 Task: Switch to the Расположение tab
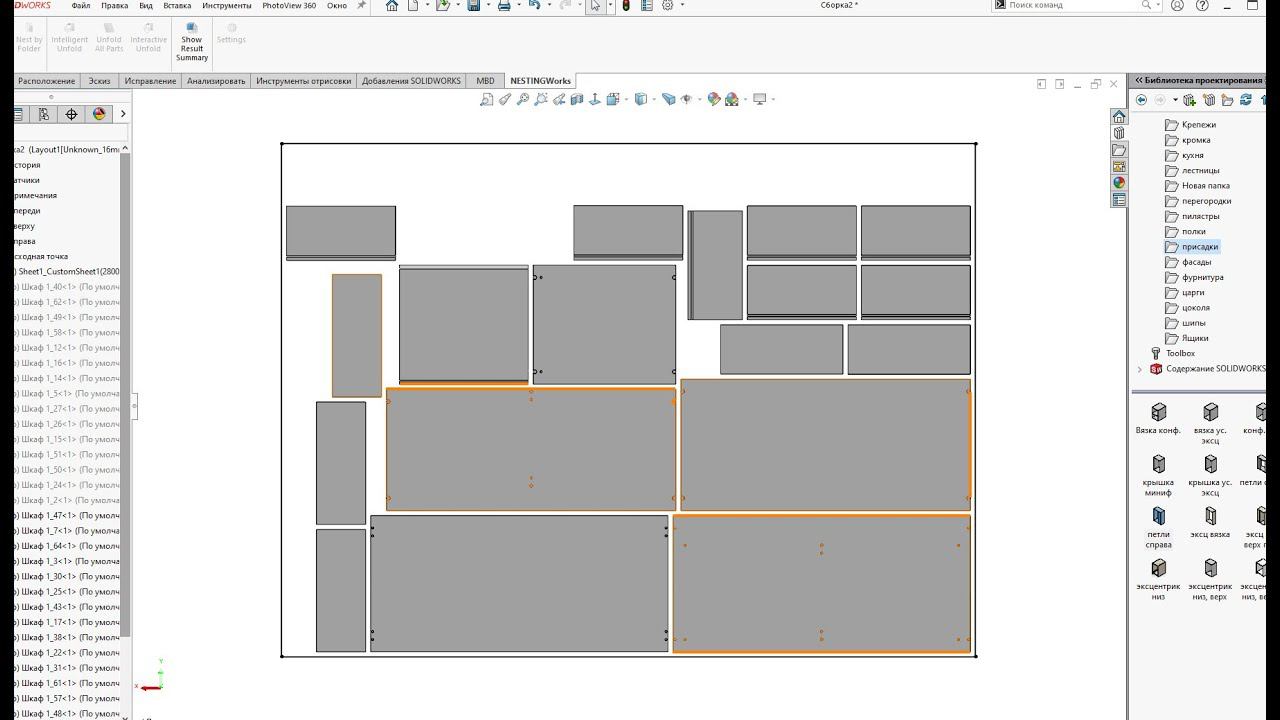[46, 81]
